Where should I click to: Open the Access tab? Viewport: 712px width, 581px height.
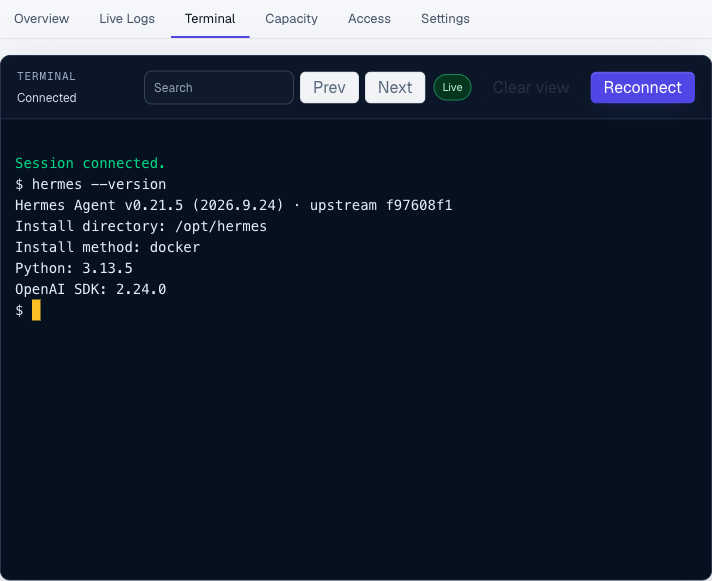pyautogui.click(x=369, y=19)
